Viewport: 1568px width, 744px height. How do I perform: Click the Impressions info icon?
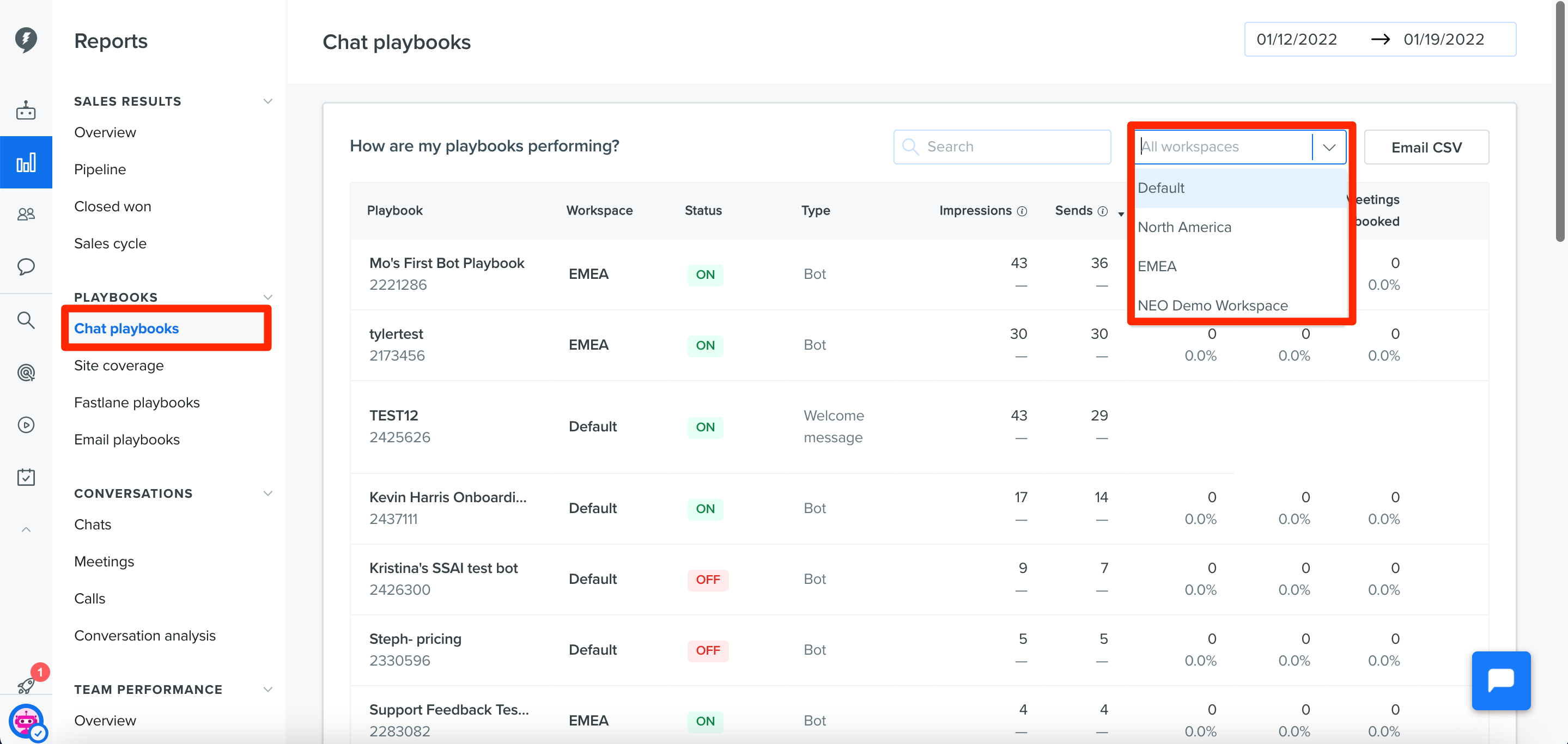pyautogui.click(x=1022, y=211)
